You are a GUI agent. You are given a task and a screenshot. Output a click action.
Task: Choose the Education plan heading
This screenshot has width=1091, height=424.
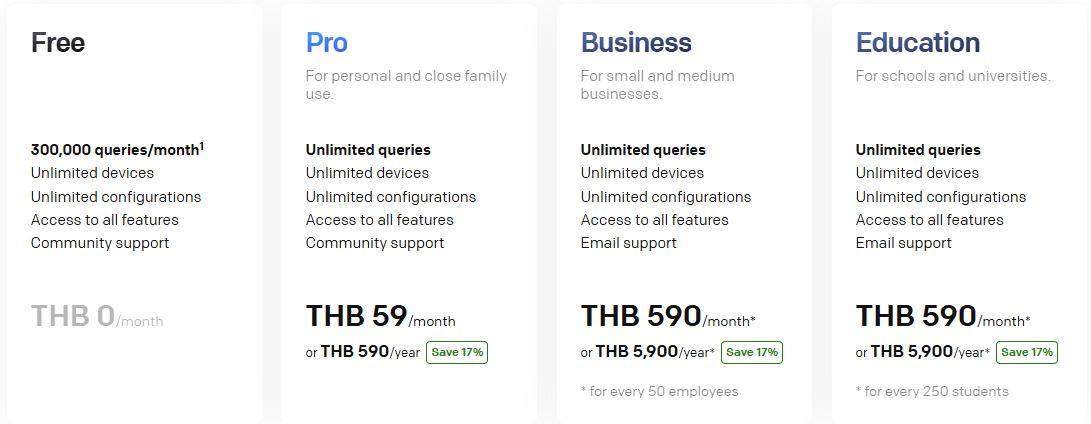click(917, 43)
